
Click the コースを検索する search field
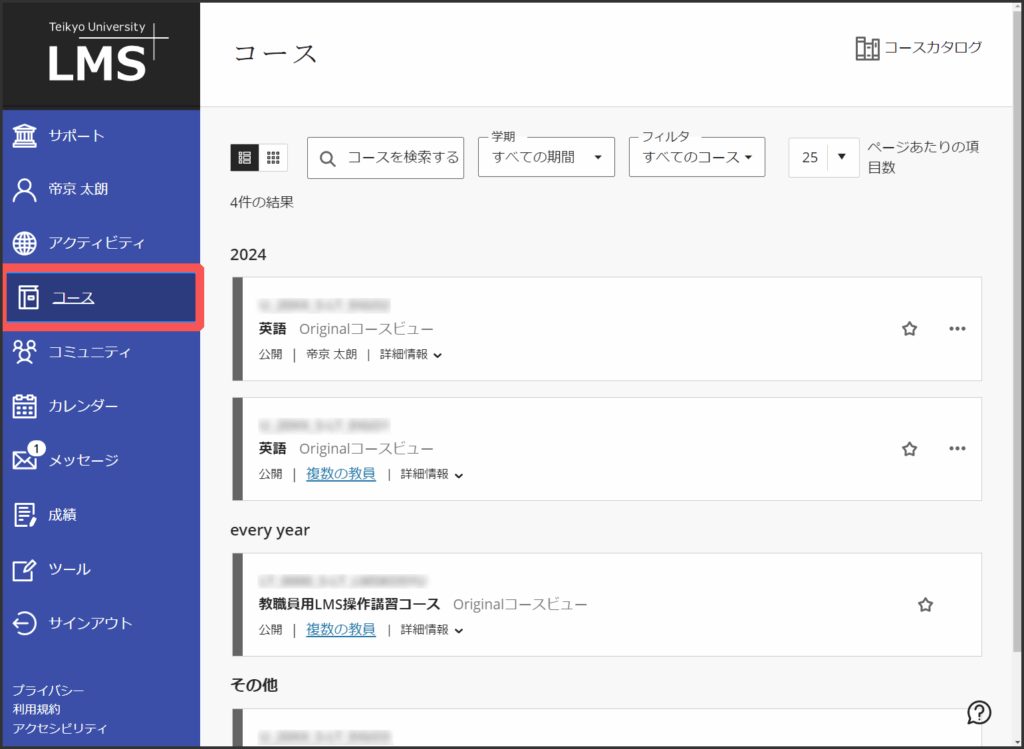tap(385, 157)
